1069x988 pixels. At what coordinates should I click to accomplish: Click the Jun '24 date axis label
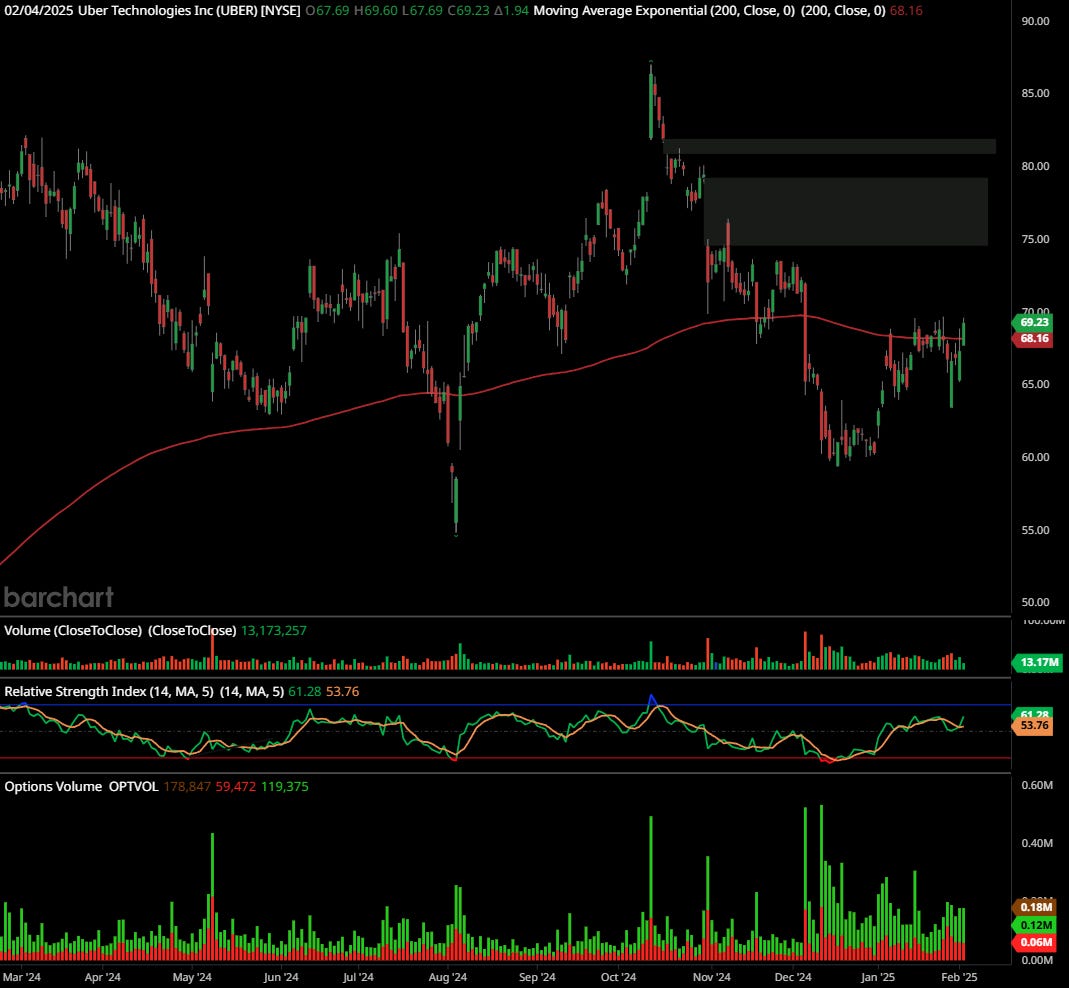tap(281, 977)
